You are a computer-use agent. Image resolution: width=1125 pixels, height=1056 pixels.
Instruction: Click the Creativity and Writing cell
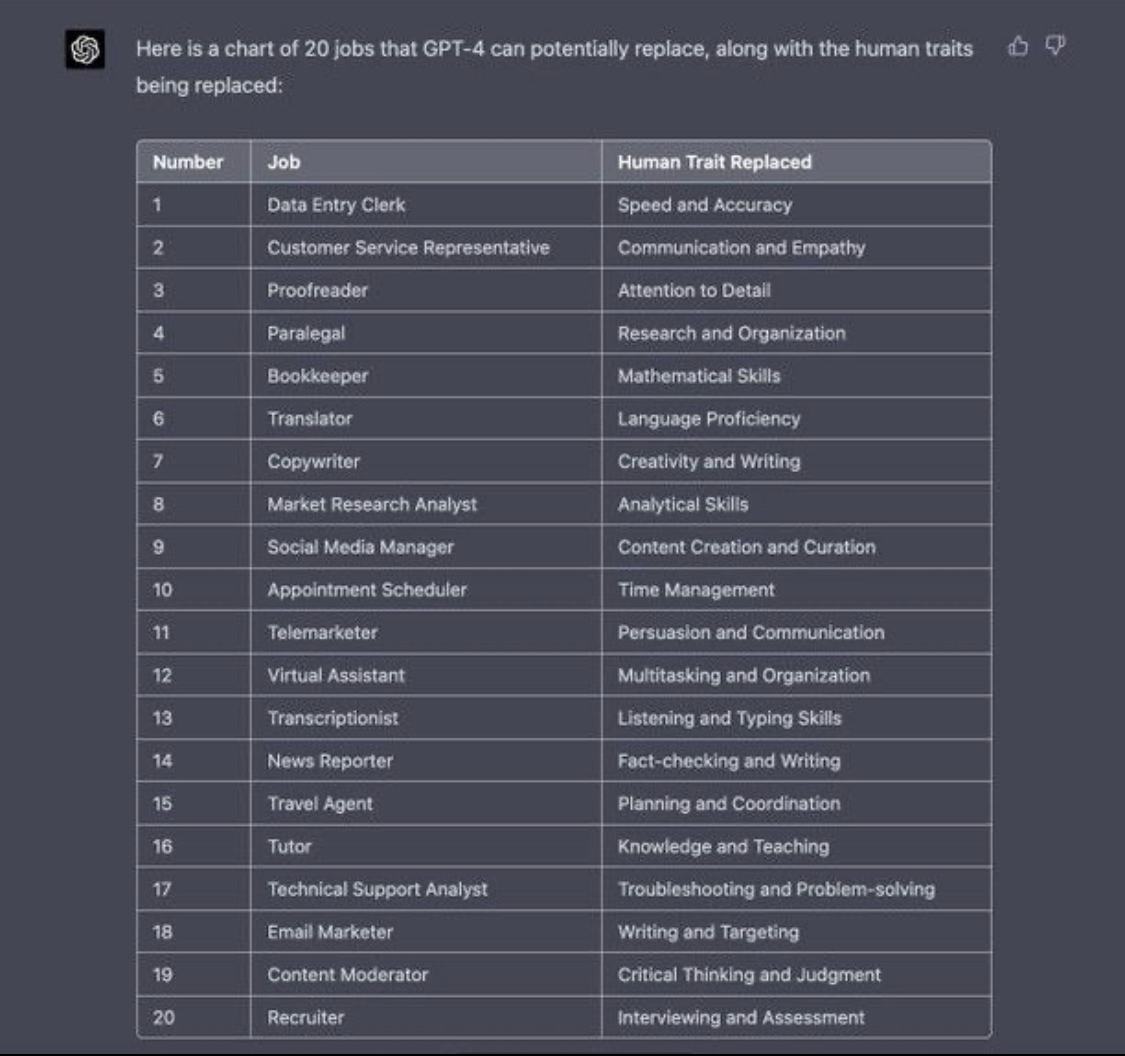(796, 461)
